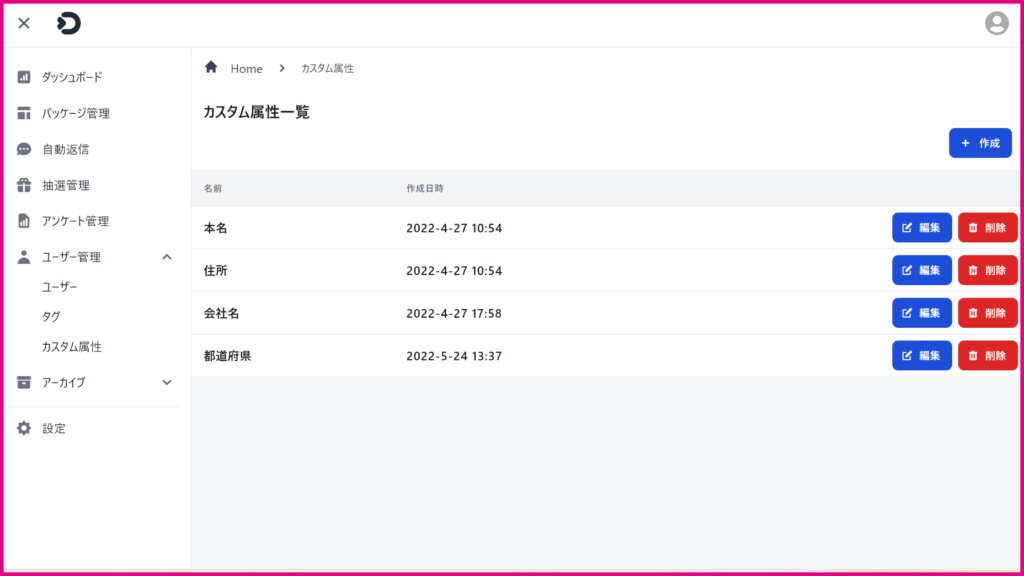1024x576 pixels.
Task: Select カスタム属性 submenu item
Action: pyautogui.click(x=72, y=347)
